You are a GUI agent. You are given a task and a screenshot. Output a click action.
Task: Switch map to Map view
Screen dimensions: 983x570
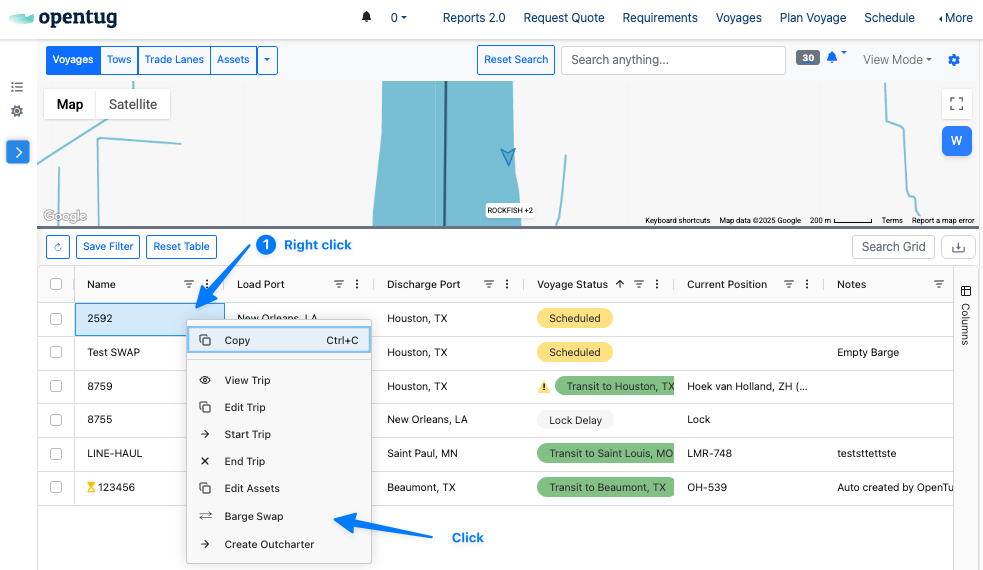(x=70, y=104)
